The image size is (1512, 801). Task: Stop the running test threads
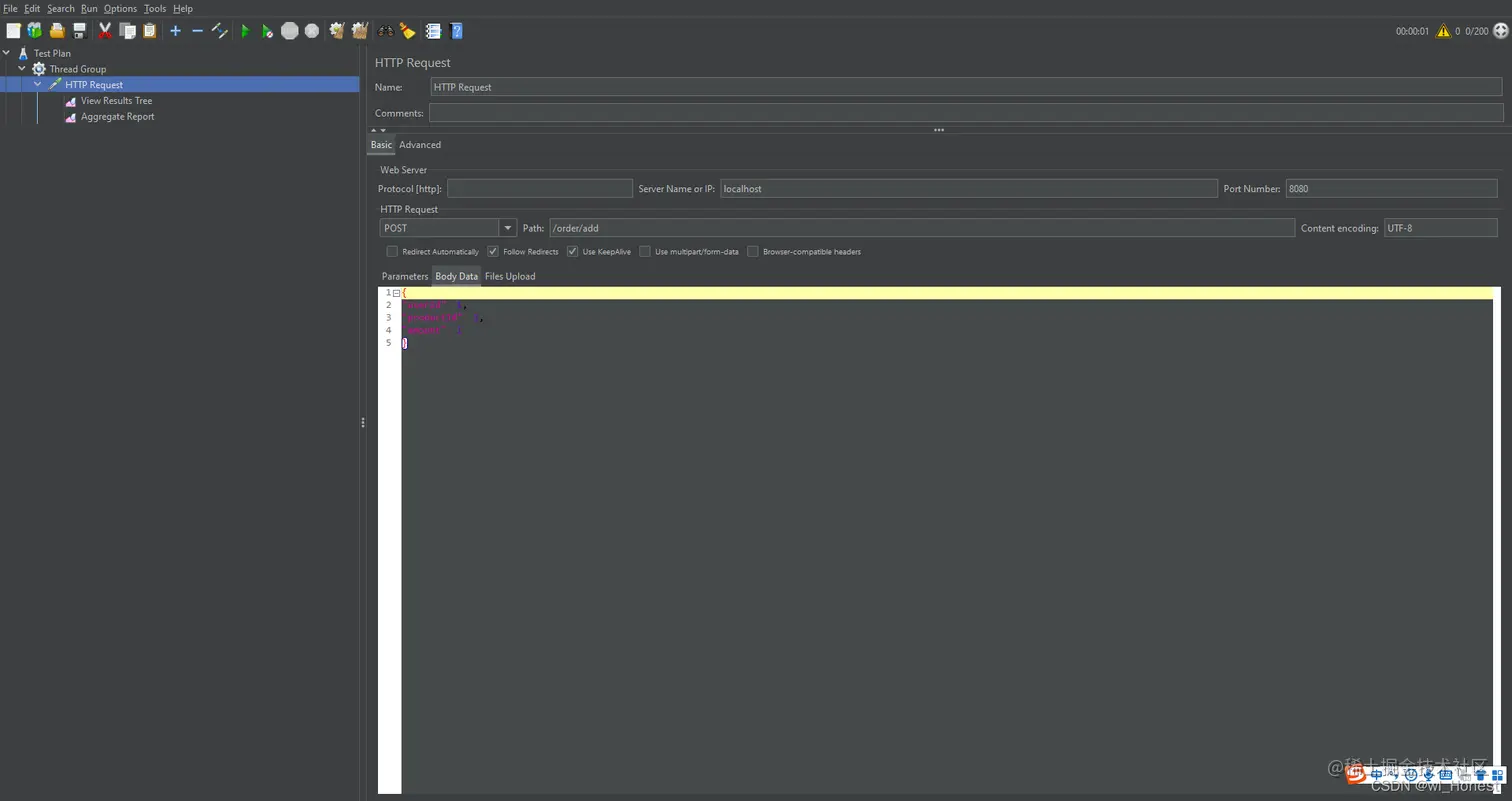tap(290, 31)
